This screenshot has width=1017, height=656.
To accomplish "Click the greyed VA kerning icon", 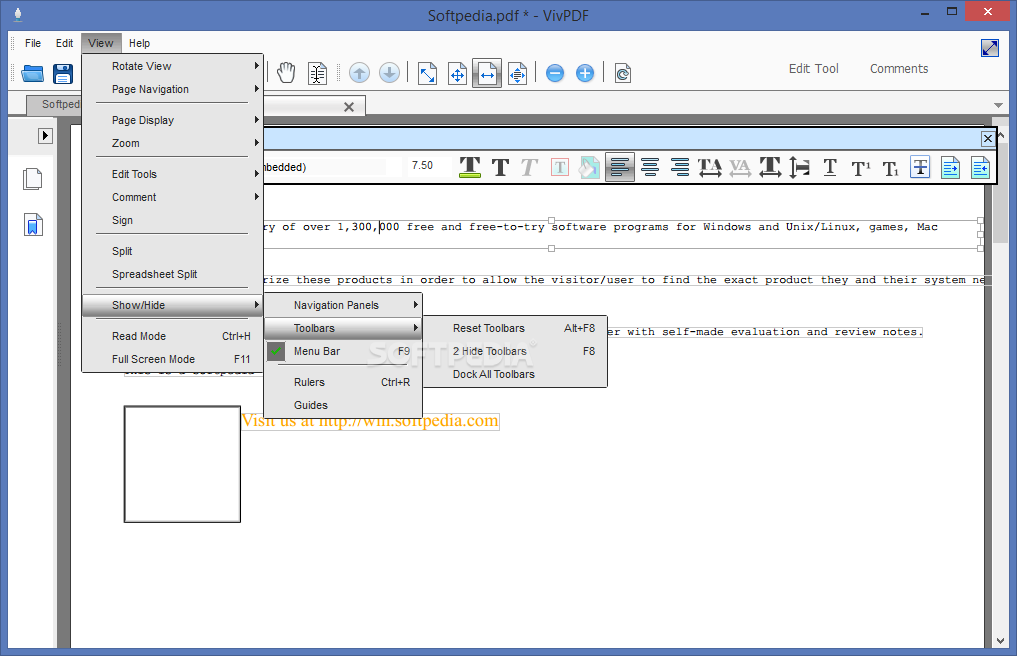I will [x=740, y=167].
